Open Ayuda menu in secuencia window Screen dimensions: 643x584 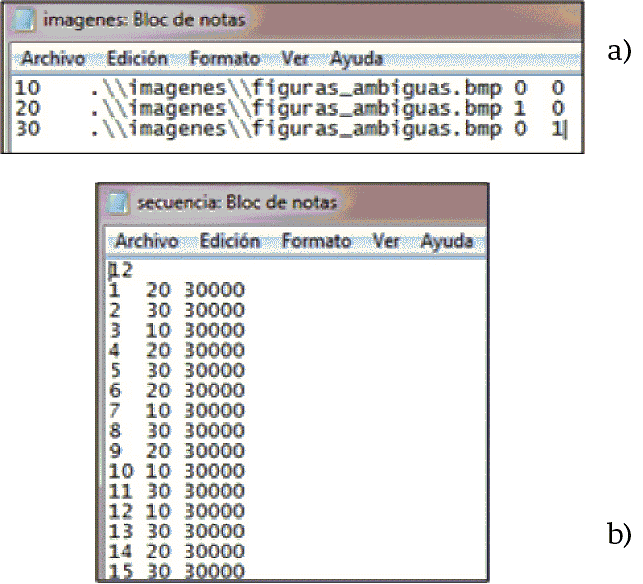448,242
